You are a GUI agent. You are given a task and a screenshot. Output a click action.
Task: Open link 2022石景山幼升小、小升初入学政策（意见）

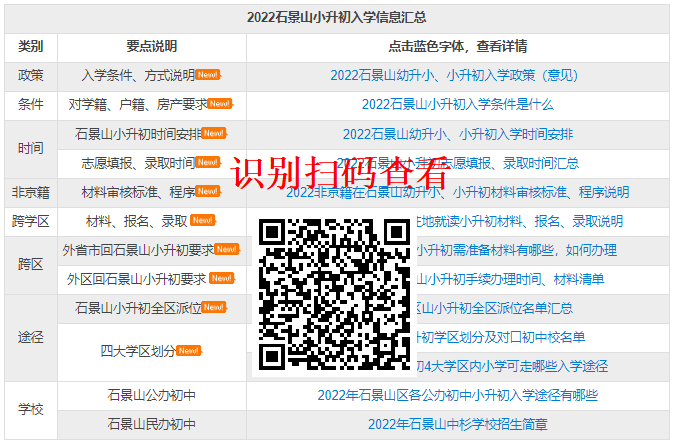(454, 75)
